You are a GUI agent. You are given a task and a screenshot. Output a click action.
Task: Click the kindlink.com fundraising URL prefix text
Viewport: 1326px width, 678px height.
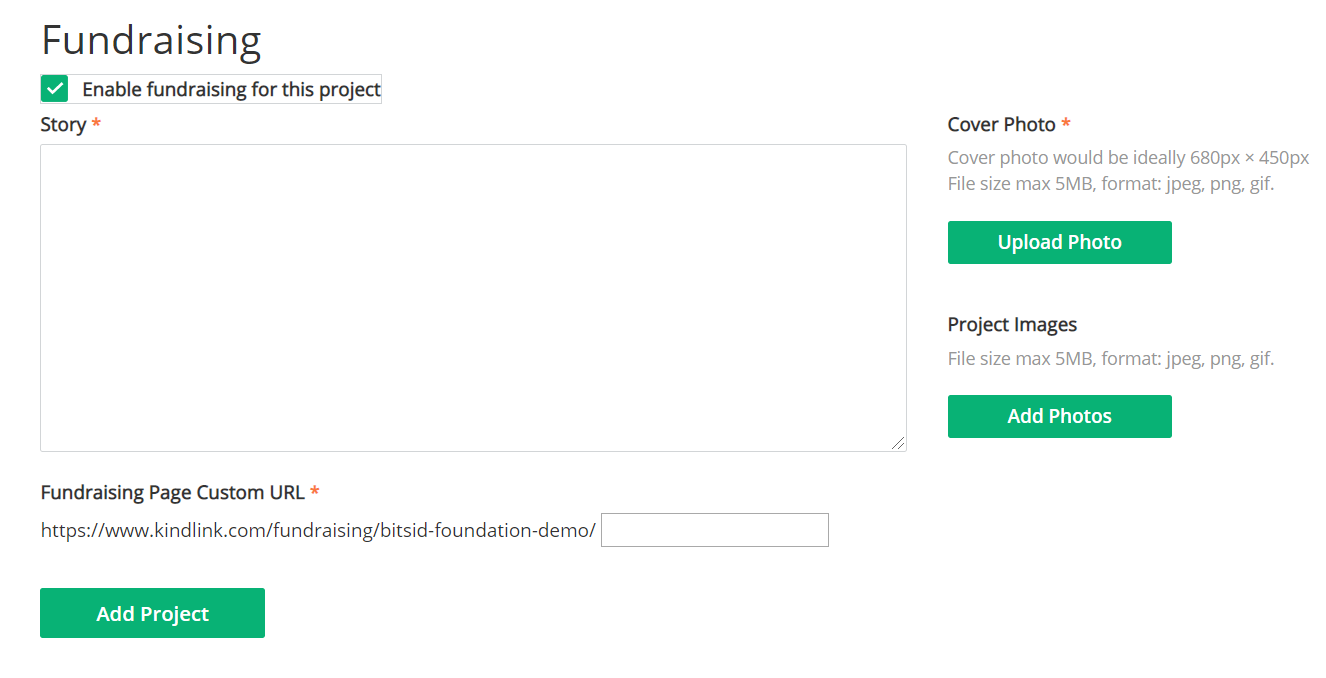point(318,530)
